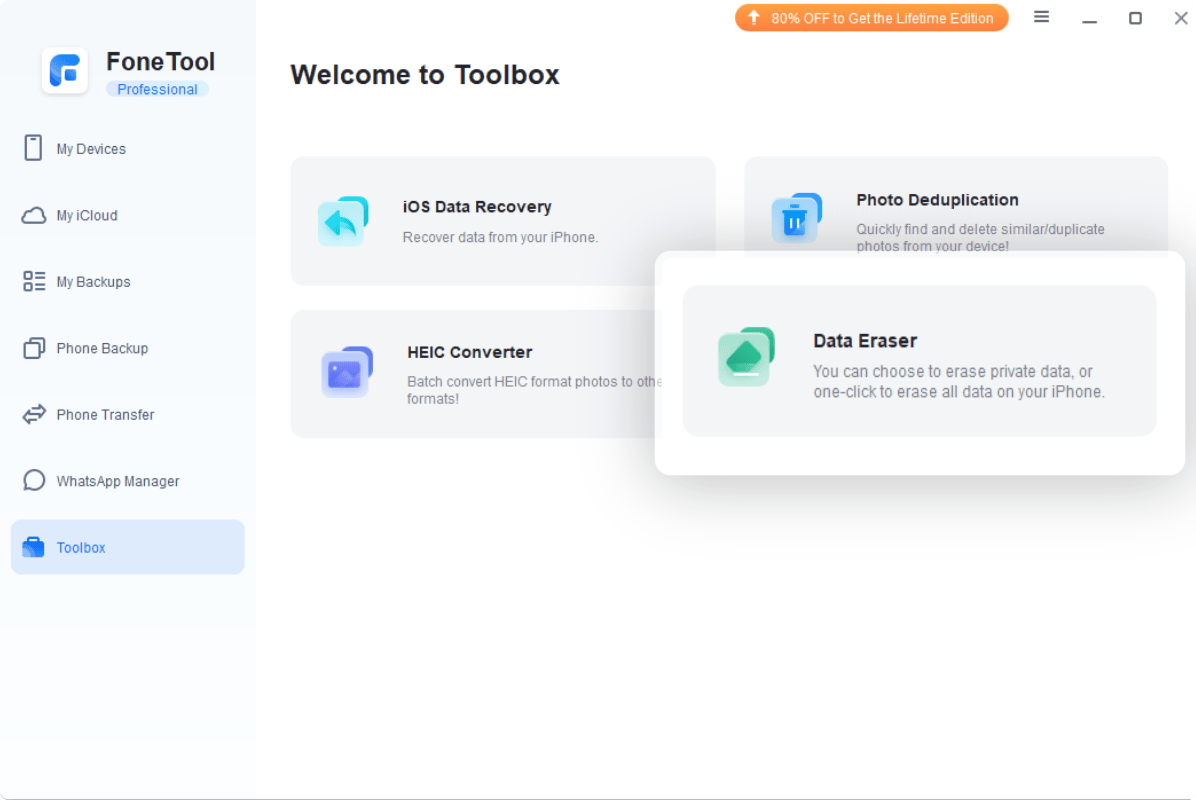Click the Phone Backup copy icon
Screen dimensions: 1196x800
coord(34,348)
